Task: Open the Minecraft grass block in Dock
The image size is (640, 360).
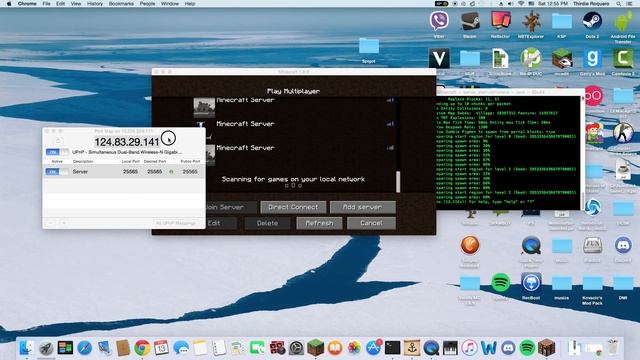Action: [x=315, y=348]
